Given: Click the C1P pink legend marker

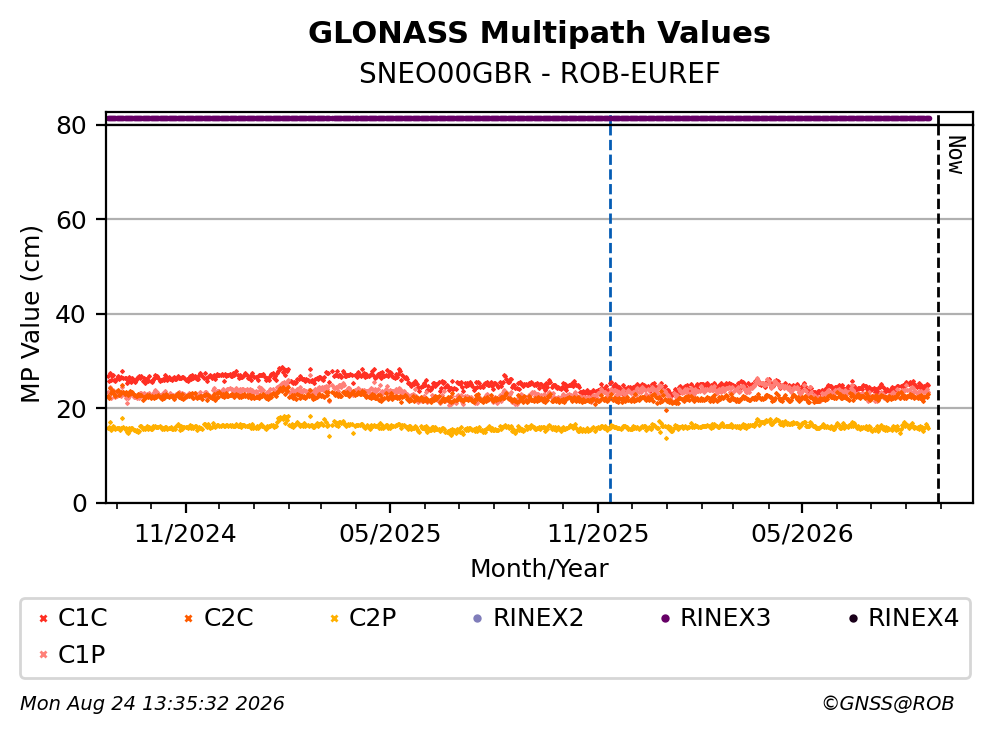Looking at the screenshot, I should coord(43,655).
